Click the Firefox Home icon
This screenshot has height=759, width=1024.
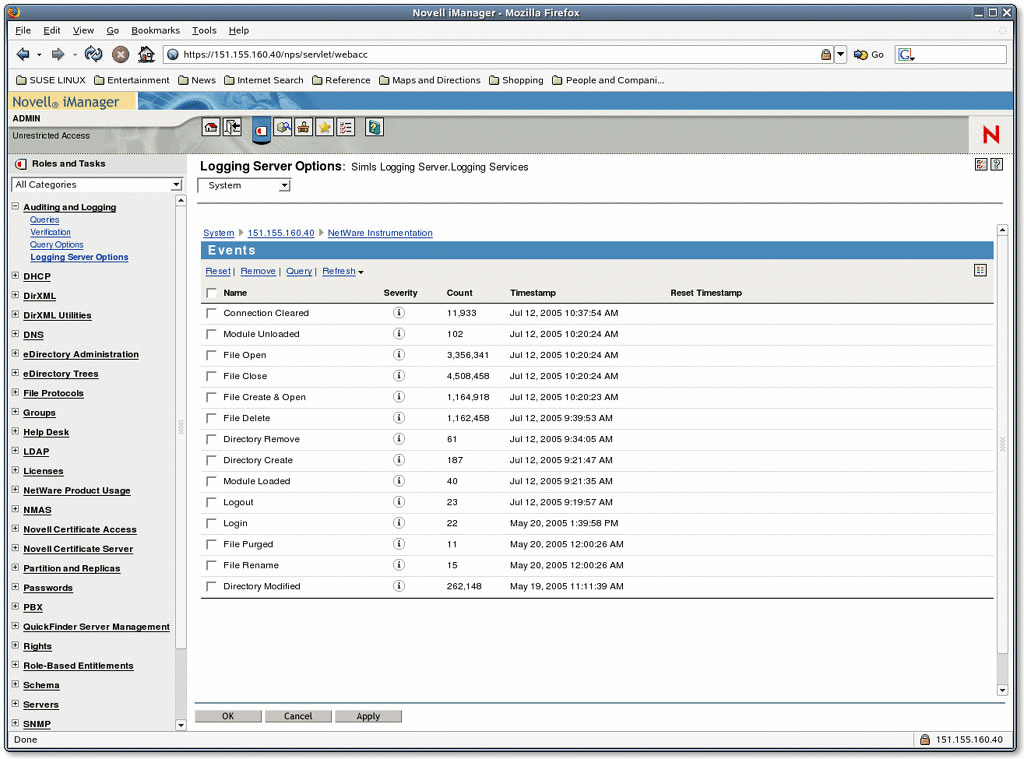click(x=146, y=54)
